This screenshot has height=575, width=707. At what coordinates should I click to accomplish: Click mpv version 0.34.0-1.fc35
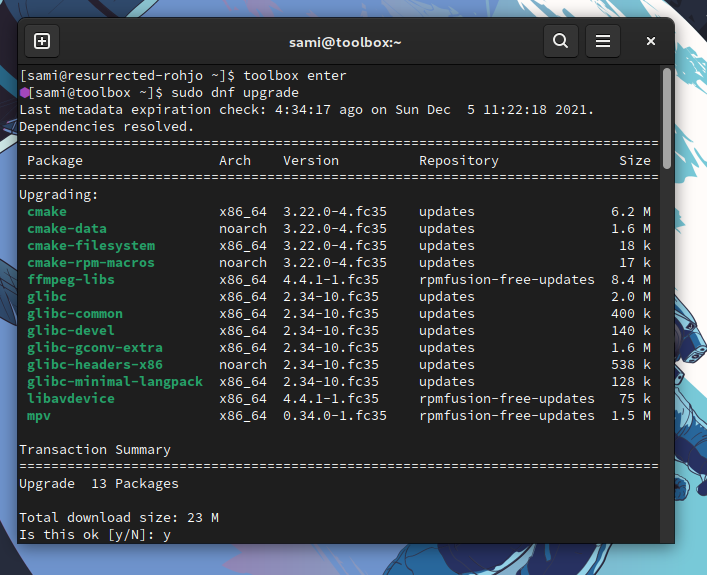coord(335,416)
